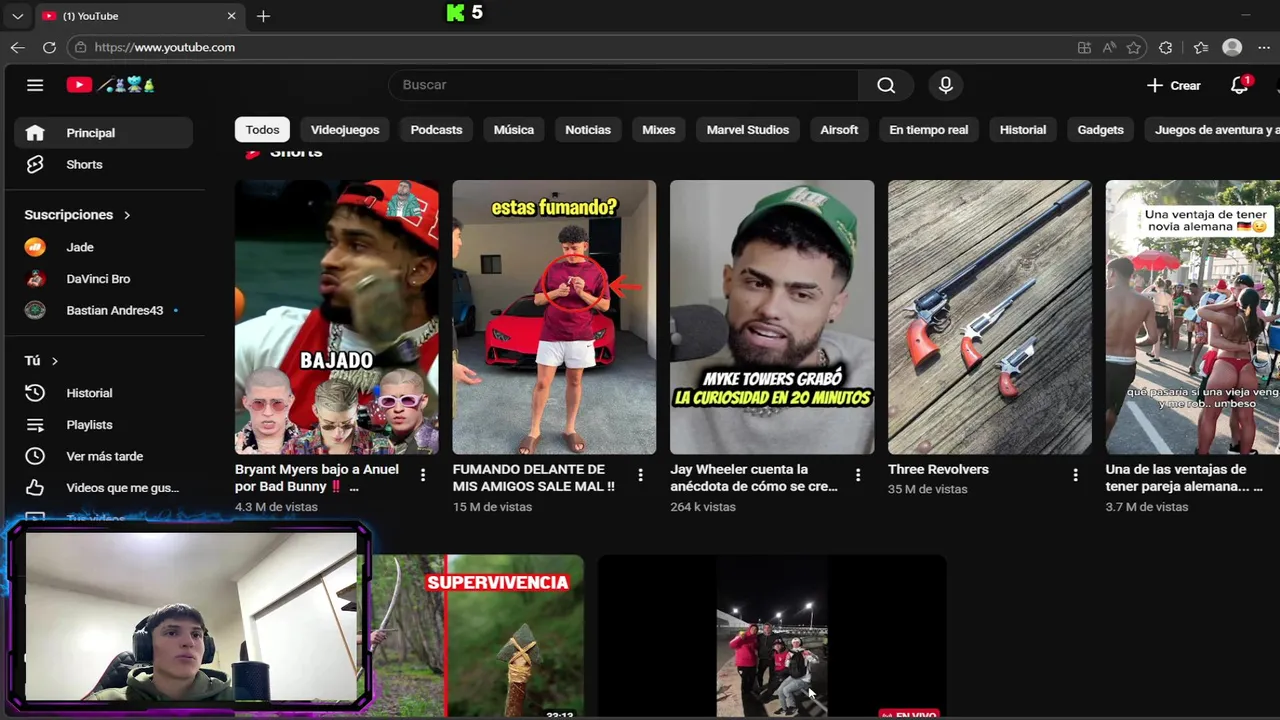1280x720 pixels.
Task: Select the Airsoft filter chip
Action: click(839, 130)
